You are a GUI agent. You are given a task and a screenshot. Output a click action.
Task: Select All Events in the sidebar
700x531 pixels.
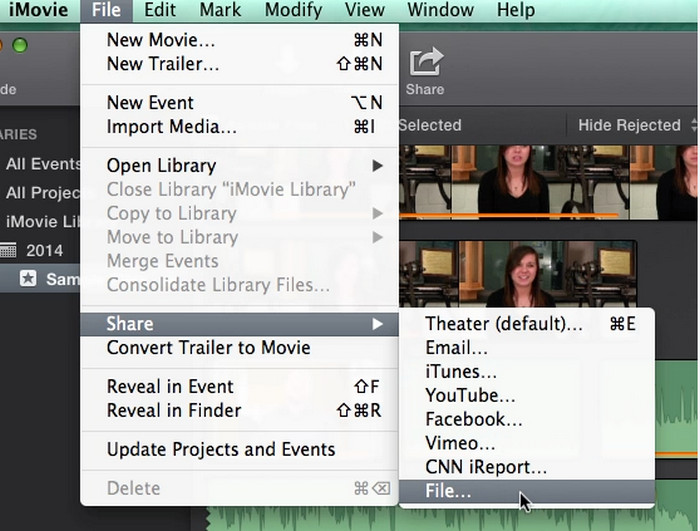tap(42, 164)
